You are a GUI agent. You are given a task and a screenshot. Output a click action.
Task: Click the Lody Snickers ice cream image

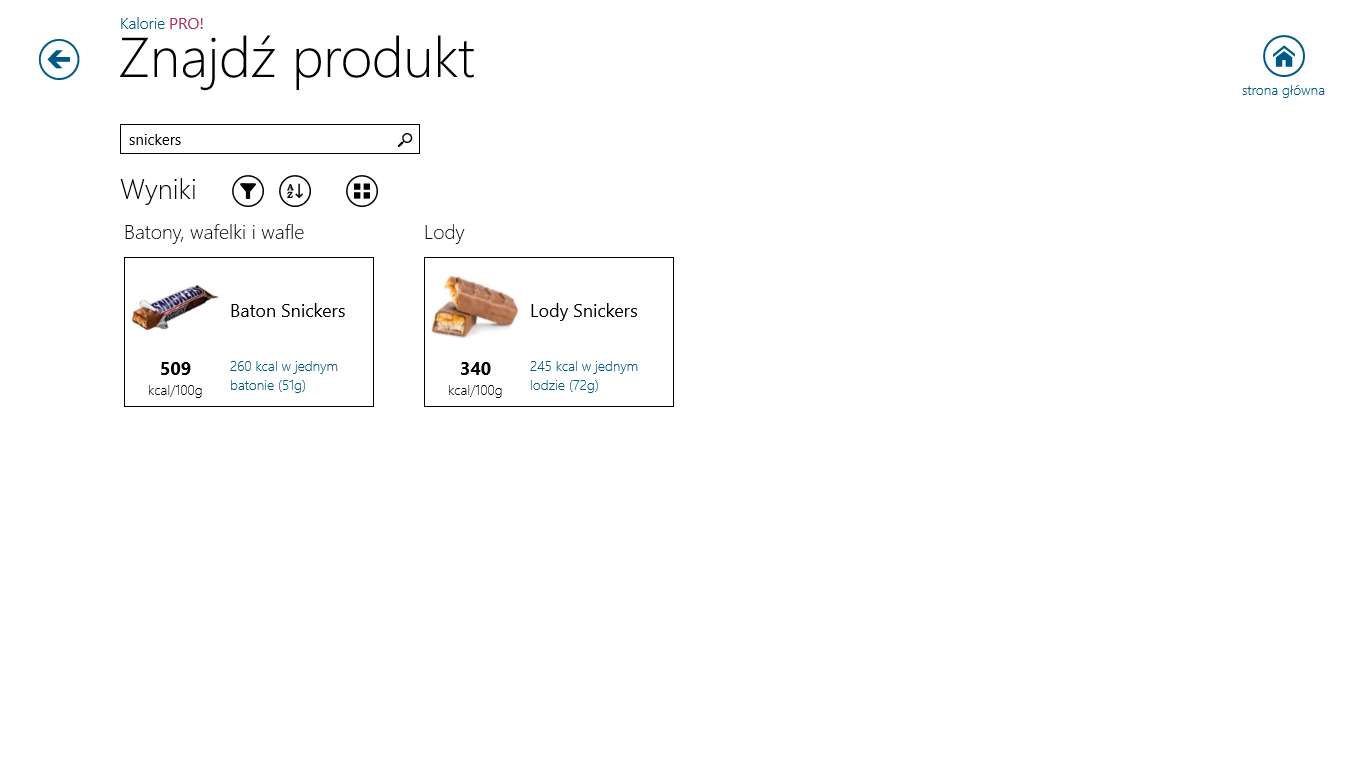[x=475, y=307]
